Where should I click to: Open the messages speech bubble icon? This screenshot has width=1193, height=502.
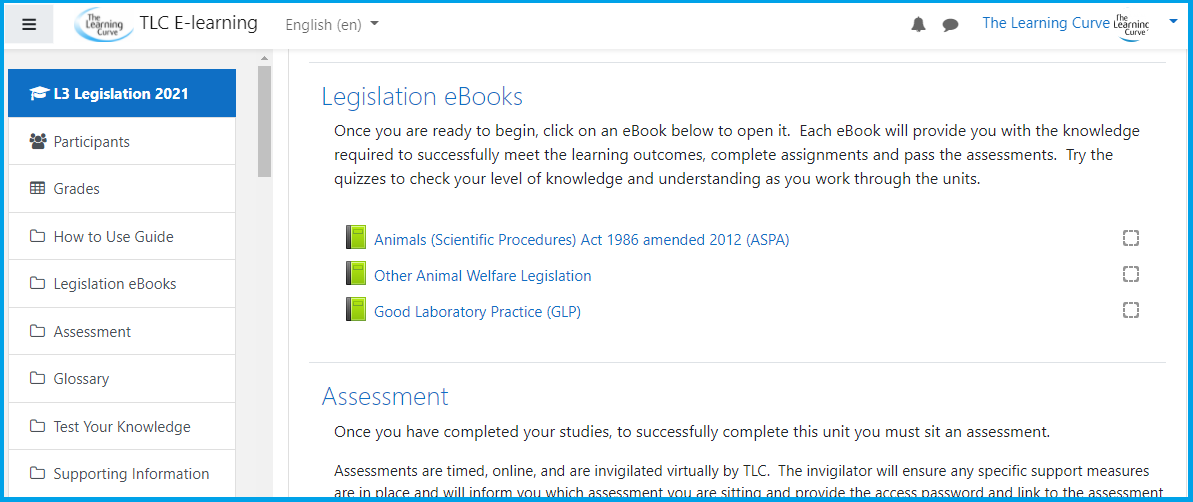(950, 25)
